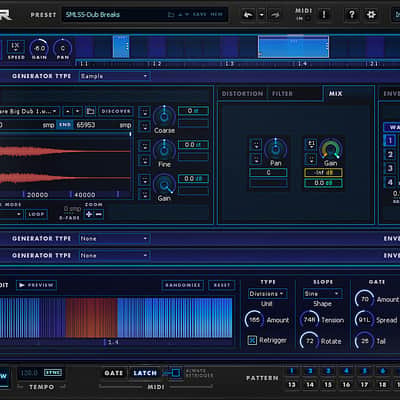Click lower modulation icon beside Fine knob
400x400 pixels.
[144, 160]
